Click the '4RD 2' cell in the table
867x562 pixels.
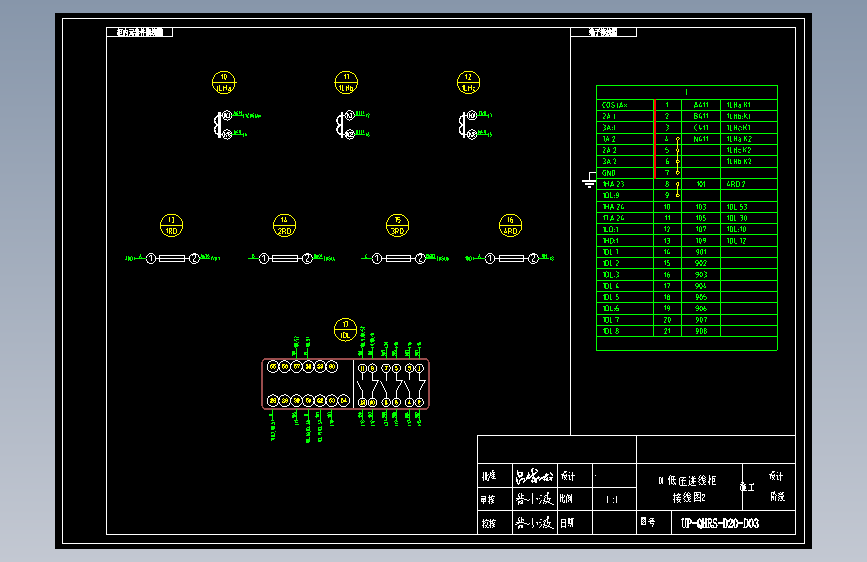pos(749,184)
